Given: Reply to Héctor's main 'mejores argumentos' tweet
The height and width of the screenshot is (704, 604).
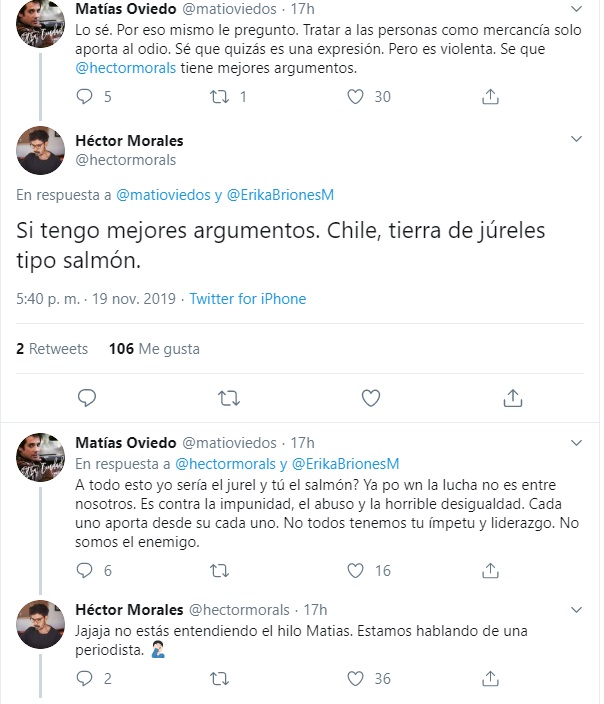Looking at the screenshot, I should [87, 398].
